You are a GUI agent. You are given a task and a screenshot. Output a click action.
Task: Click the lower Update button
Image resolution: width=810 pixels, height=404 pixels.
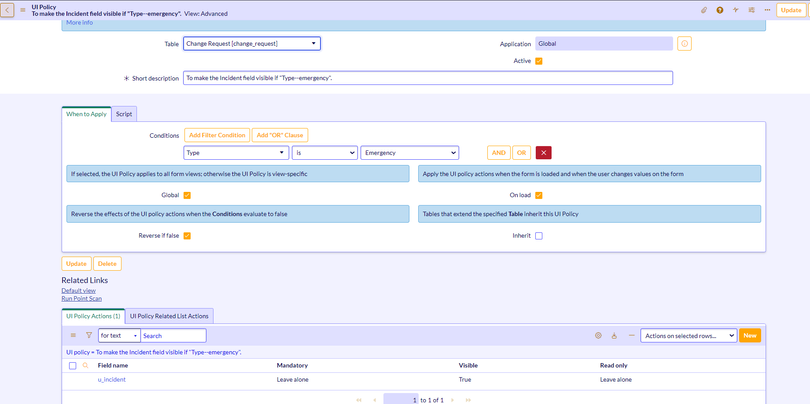coord(76,263)
